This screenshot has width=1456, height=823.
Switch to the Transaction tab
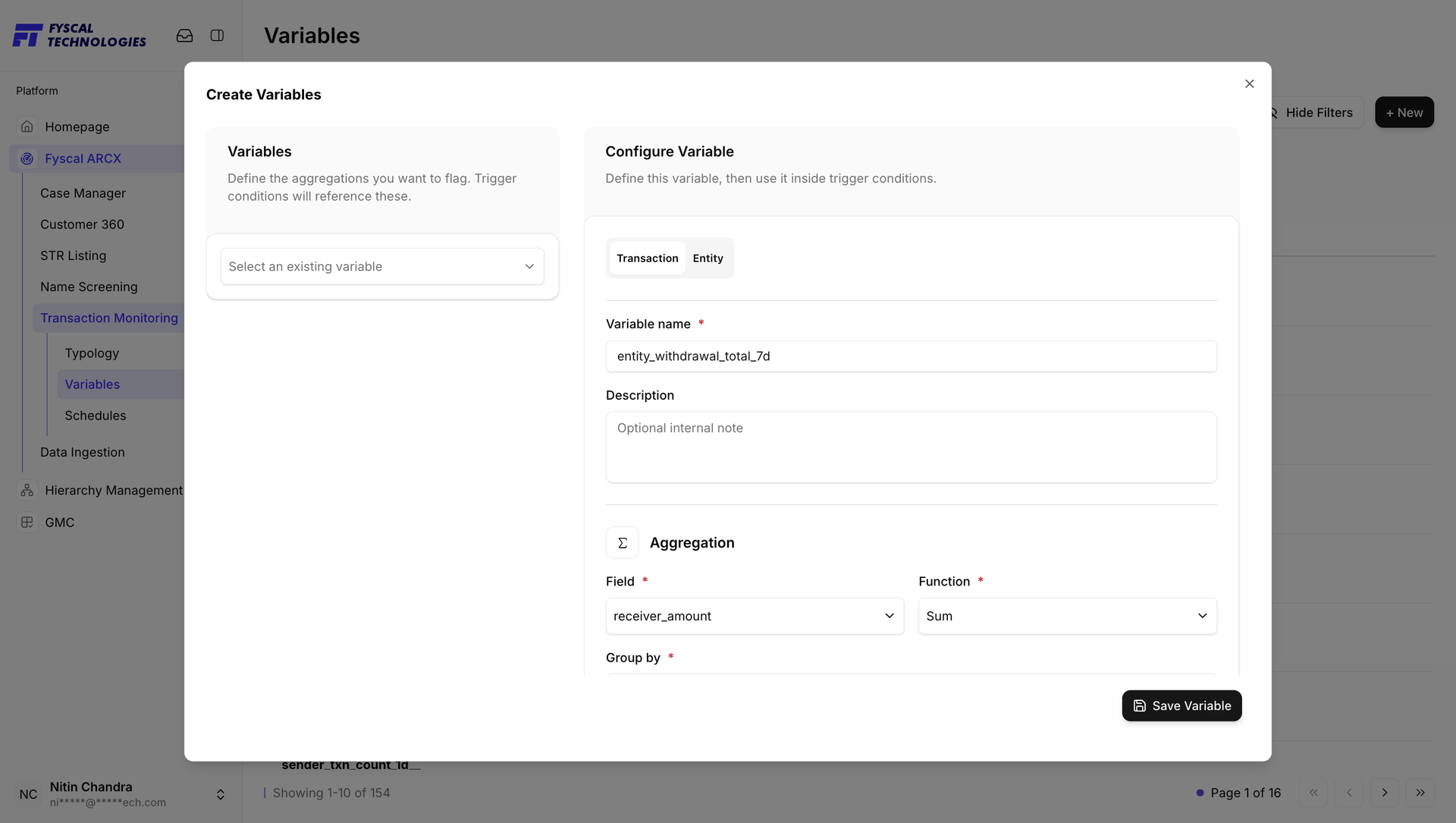click(x=648, y=259)
